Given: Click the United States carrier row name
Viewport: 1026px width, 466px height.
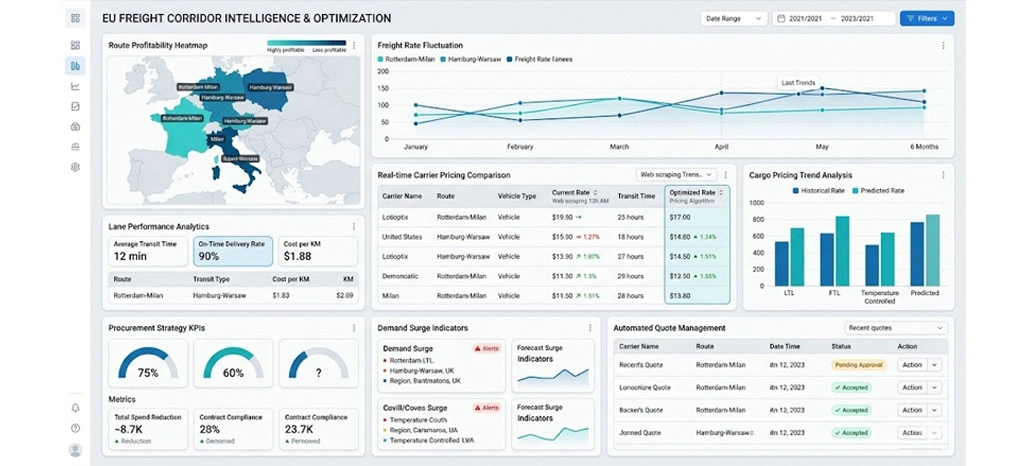Looking at the screenshot, I should (x=403, y=237).
